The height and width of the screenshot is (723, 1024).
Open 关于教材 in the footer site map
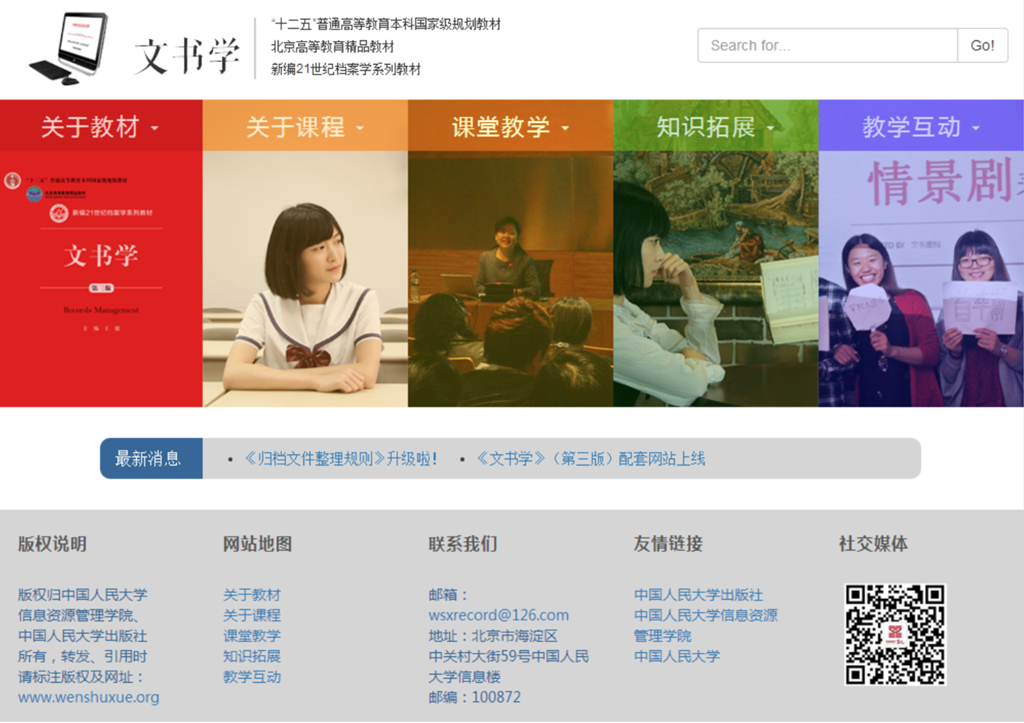point(252,595)
